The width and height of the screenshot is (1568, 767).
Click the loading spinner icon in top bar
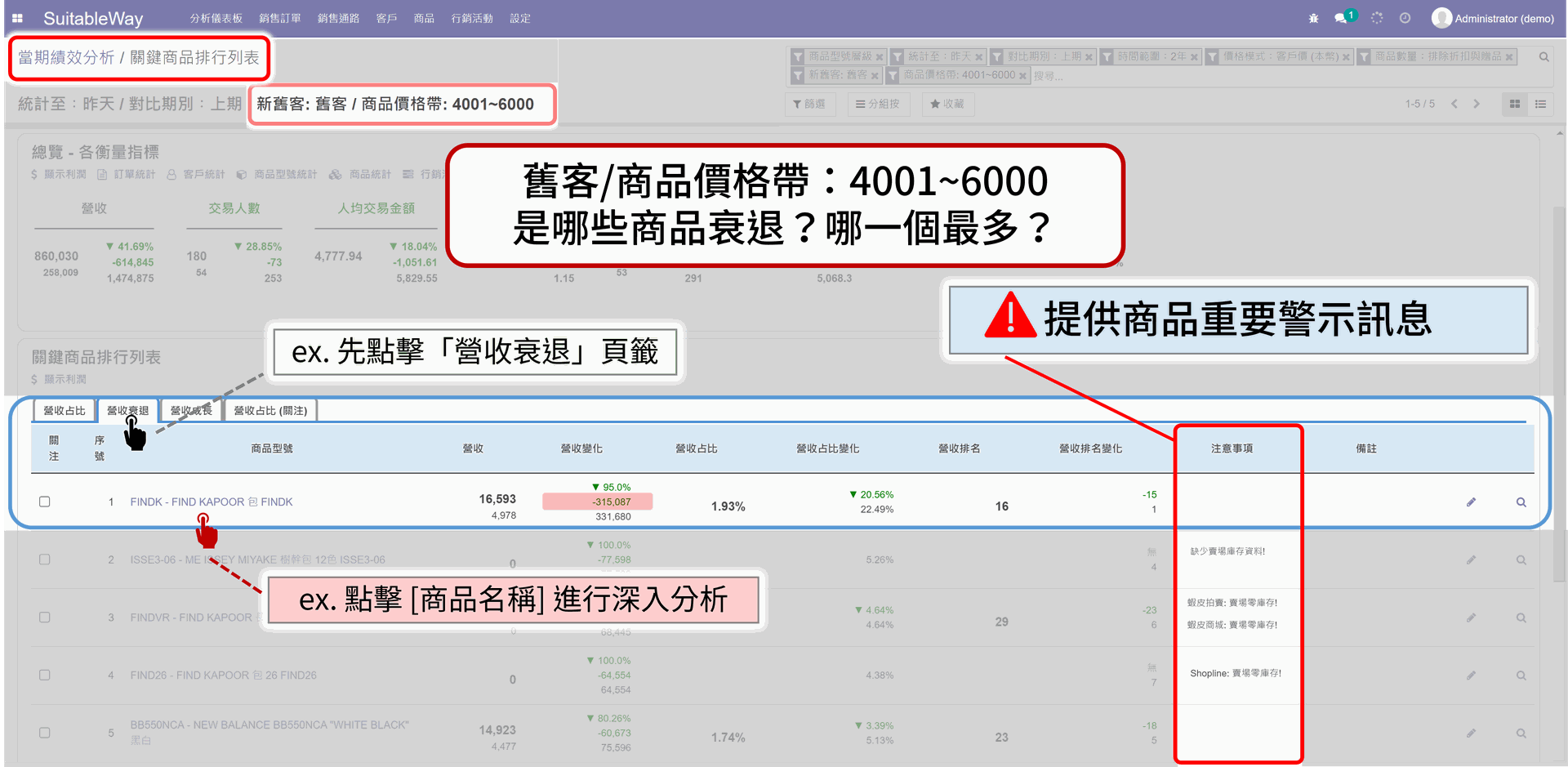coord(1377,18)
